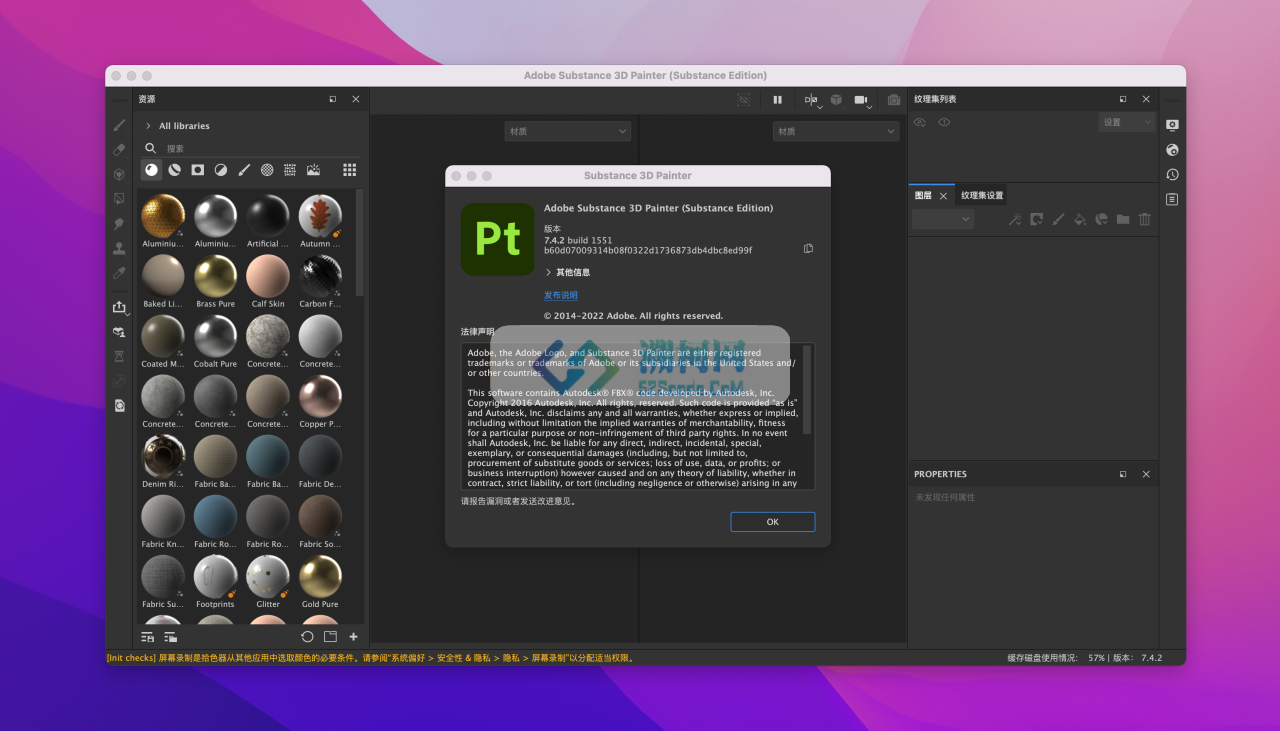Undock the 资源 panel
This screenshot has width=1280, height=731.
(333, 99)
